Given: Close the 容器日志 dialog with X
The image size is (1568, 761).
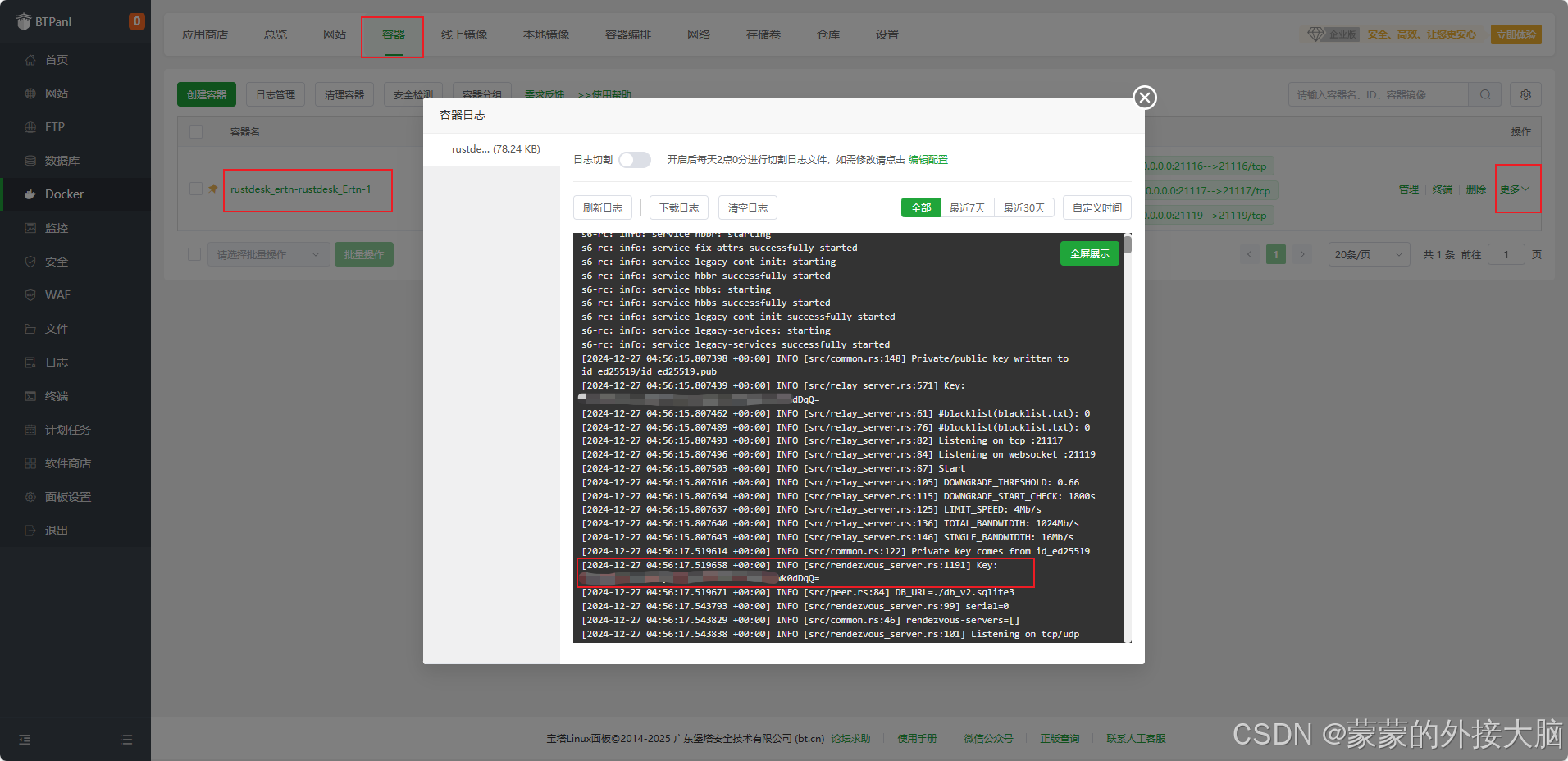Looking at the screenshot, I should click(1145, 98).
